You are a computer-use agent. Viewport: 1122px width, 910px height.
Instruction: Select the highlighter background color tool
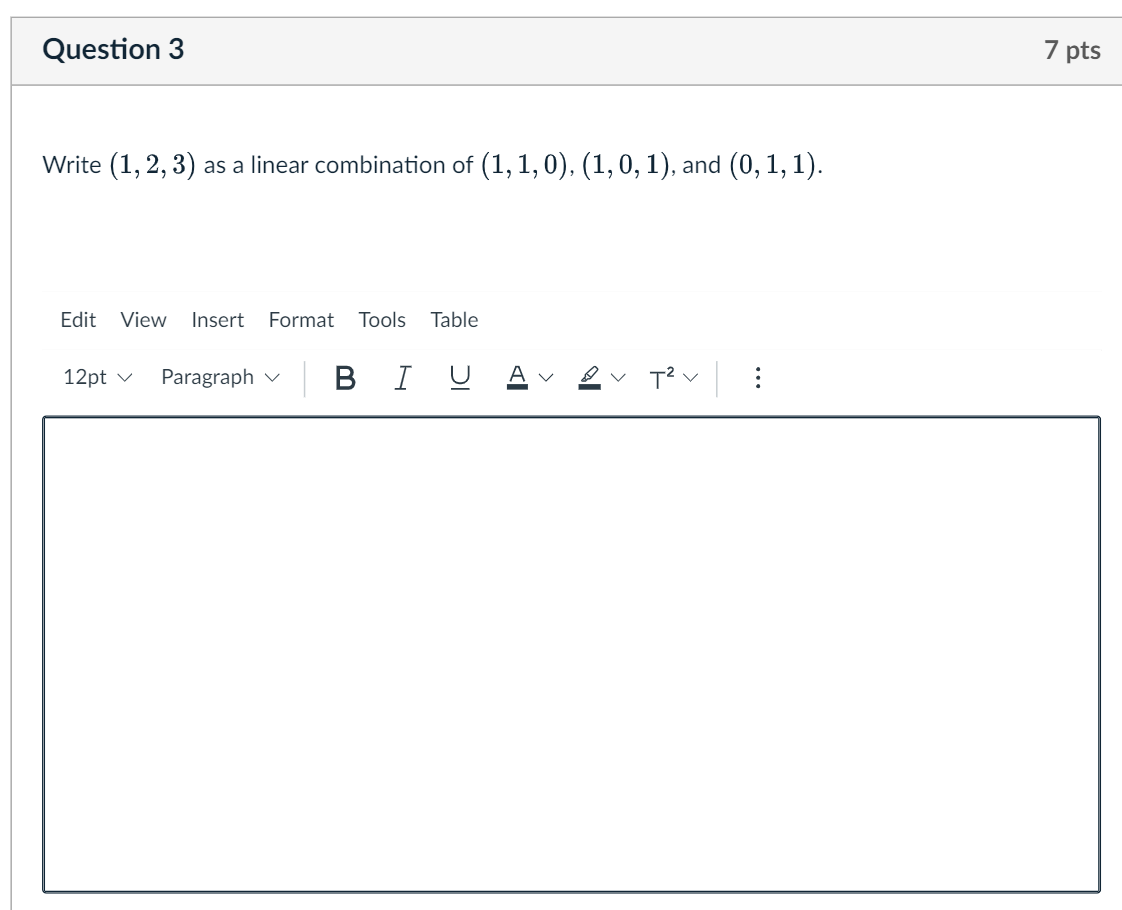point(587,377)
